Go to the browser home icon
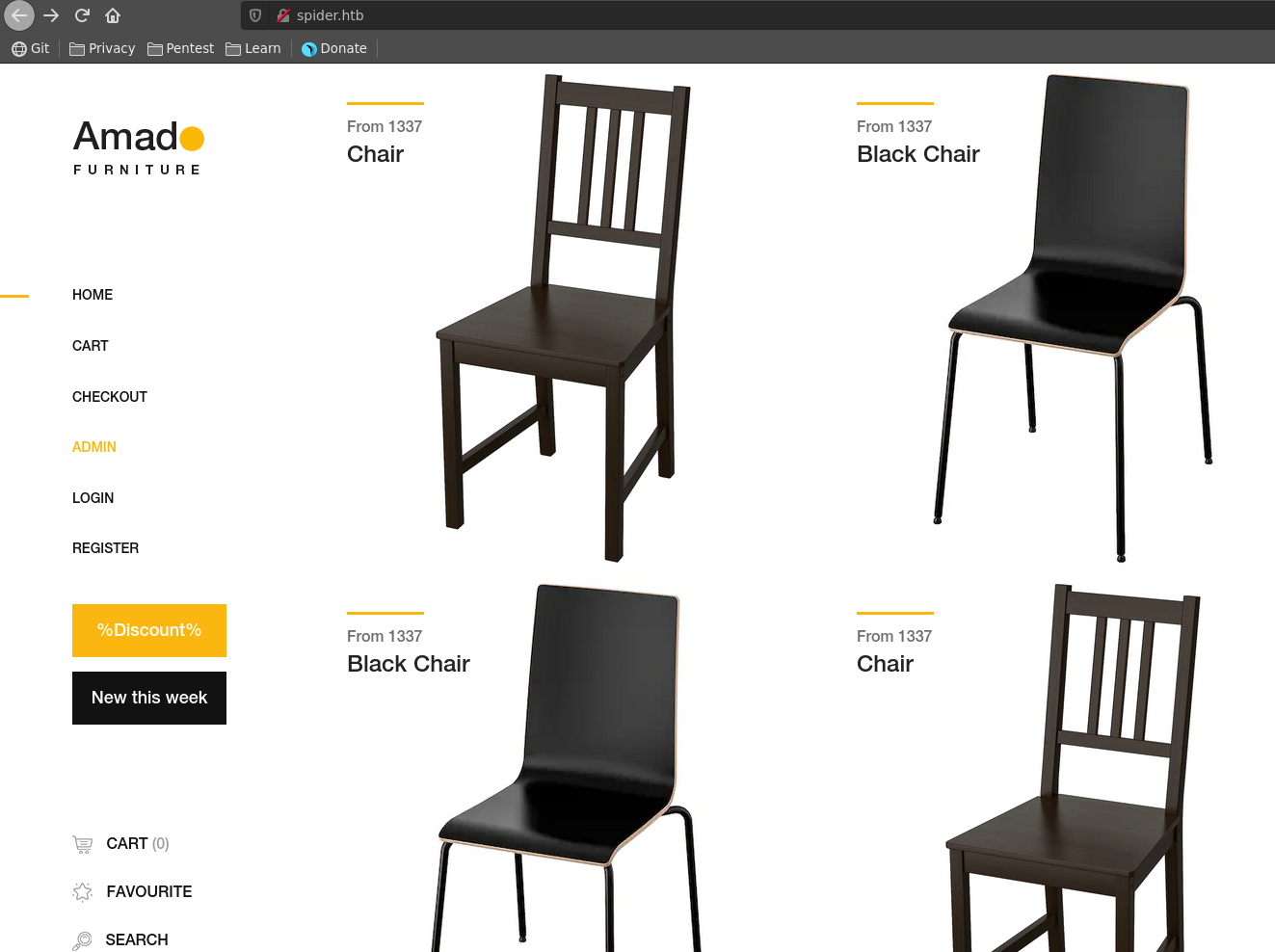Viewport: 1275px width, 952px height. tap(113, 15)
